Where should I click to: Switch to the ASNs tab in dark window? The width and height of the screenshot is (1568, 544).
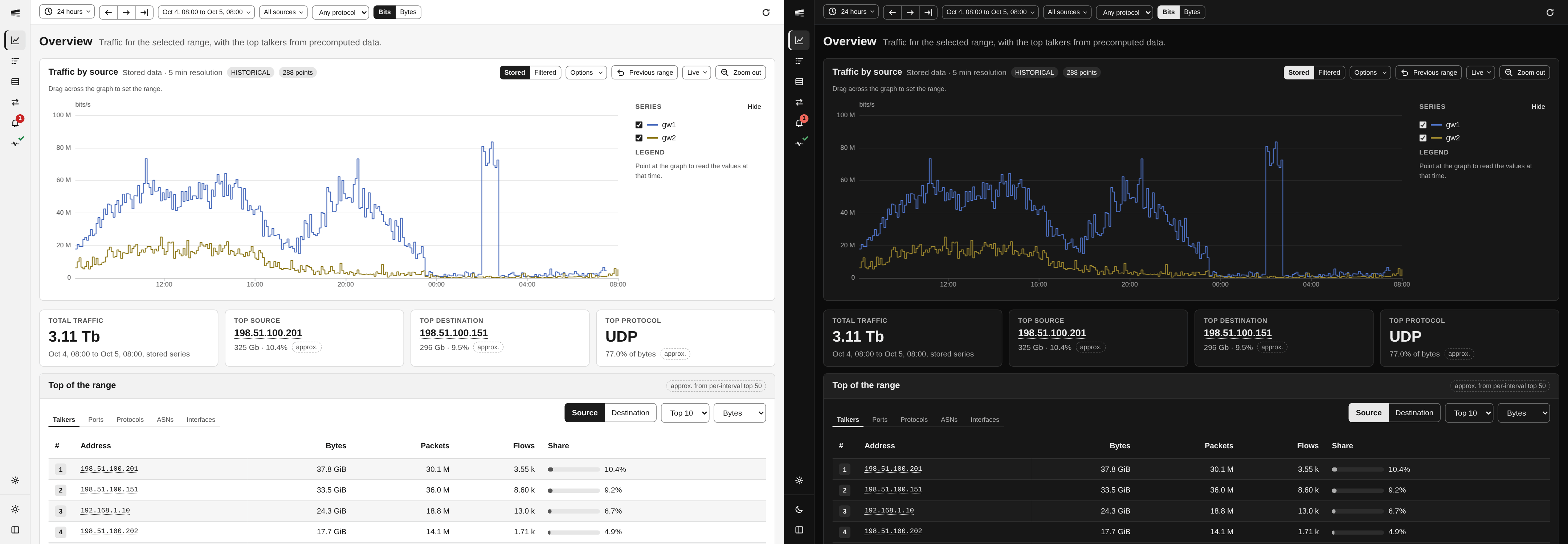(949, 419)
